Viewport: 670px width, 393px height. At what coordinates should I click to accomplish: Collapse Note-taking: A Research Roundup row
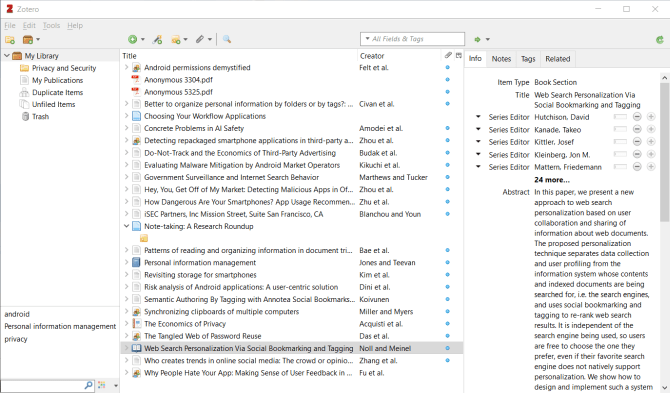(x=126, y=226)
